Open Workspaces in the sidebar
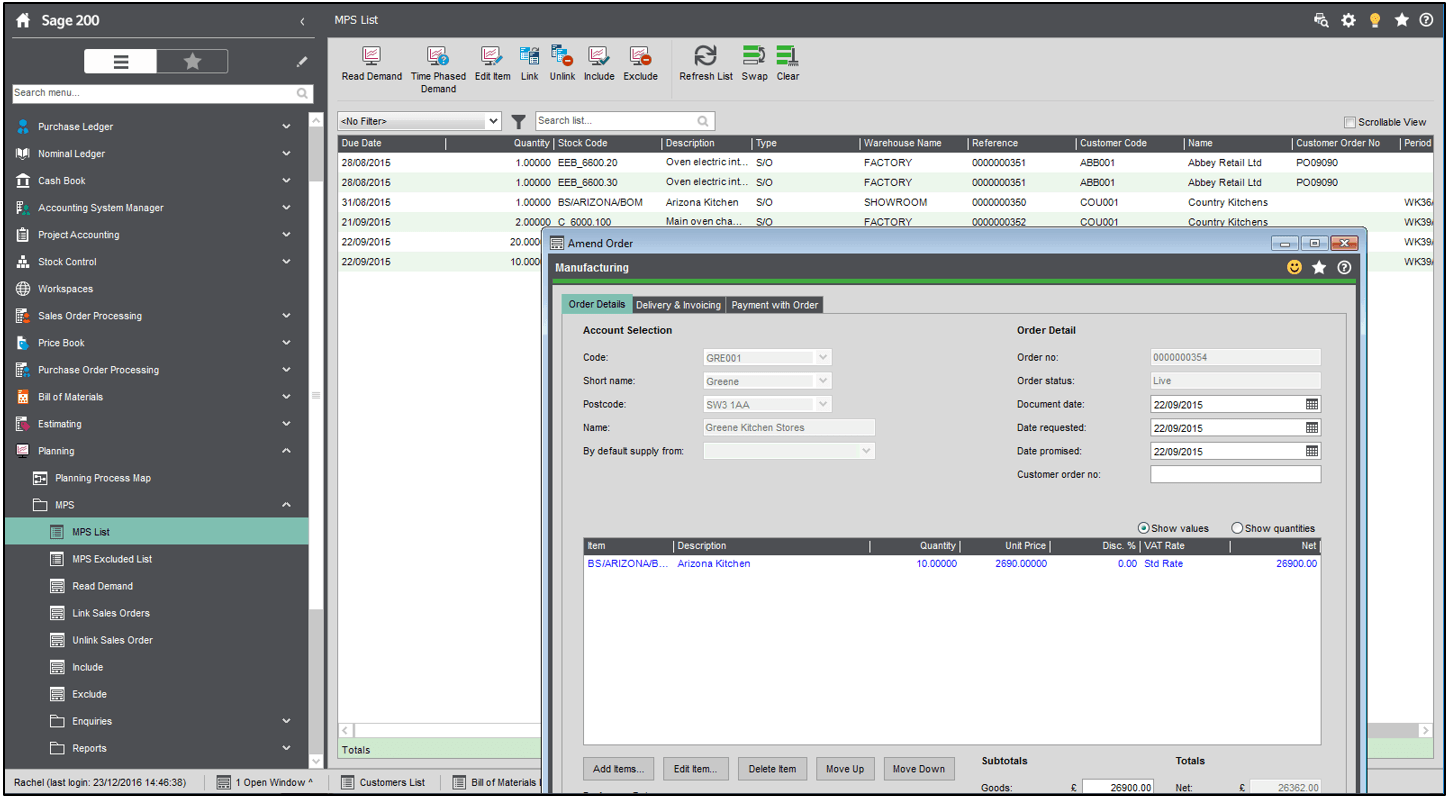Image resolution: width=1449 pixels, height=800 pixels. click(x=65, y=289)
